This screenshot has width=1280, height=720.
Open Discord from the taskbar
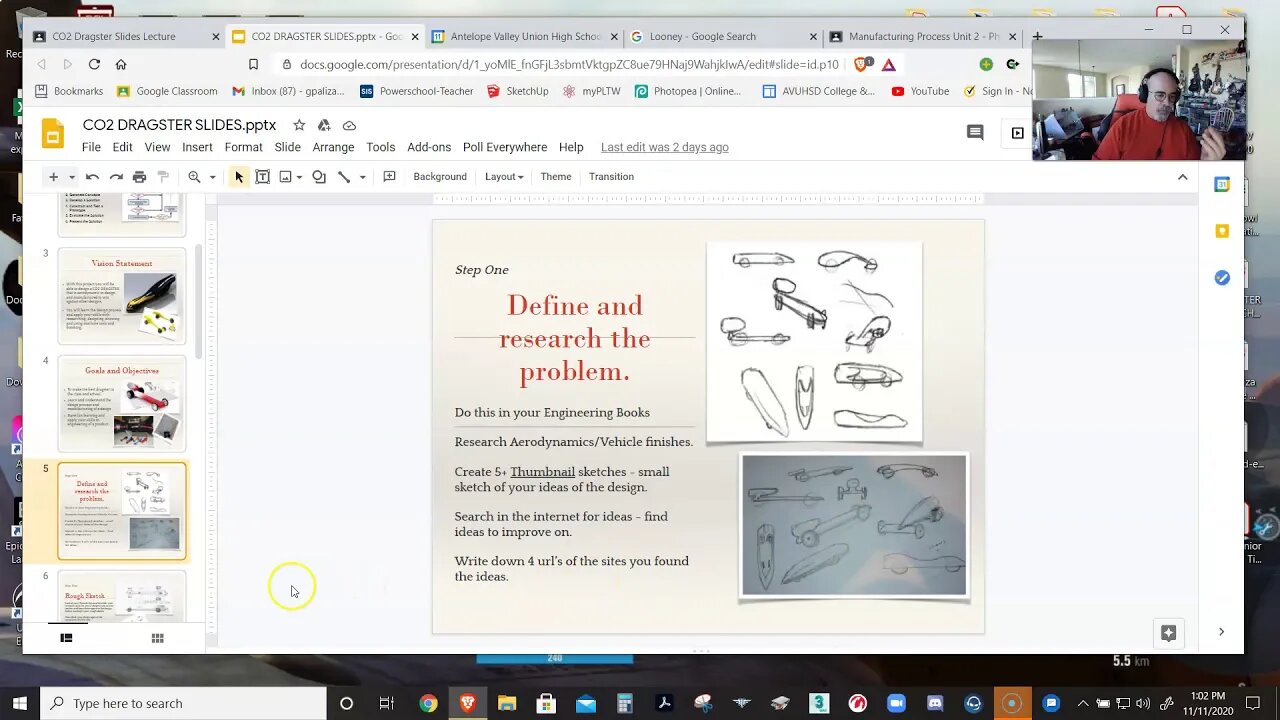[x=935, y=703]
